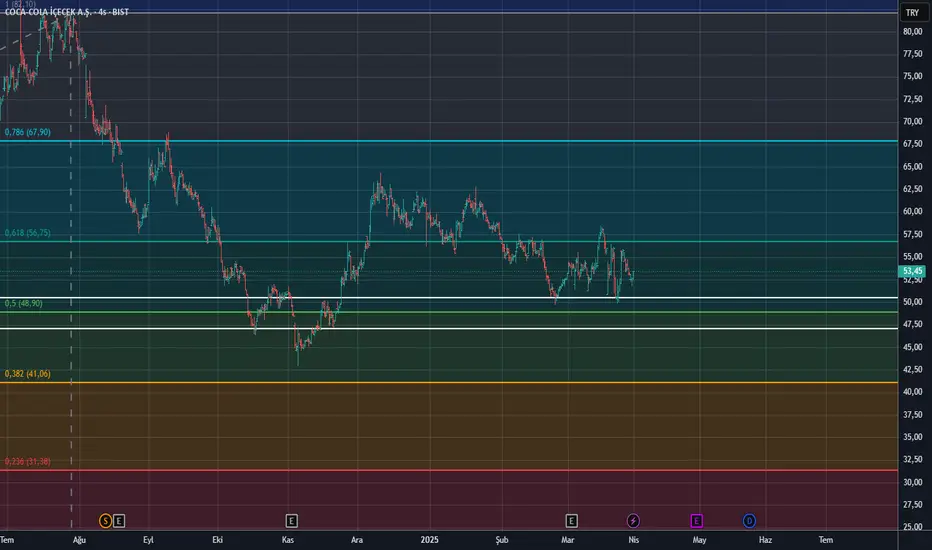Click the current price label 53,45

pos(911,271)
